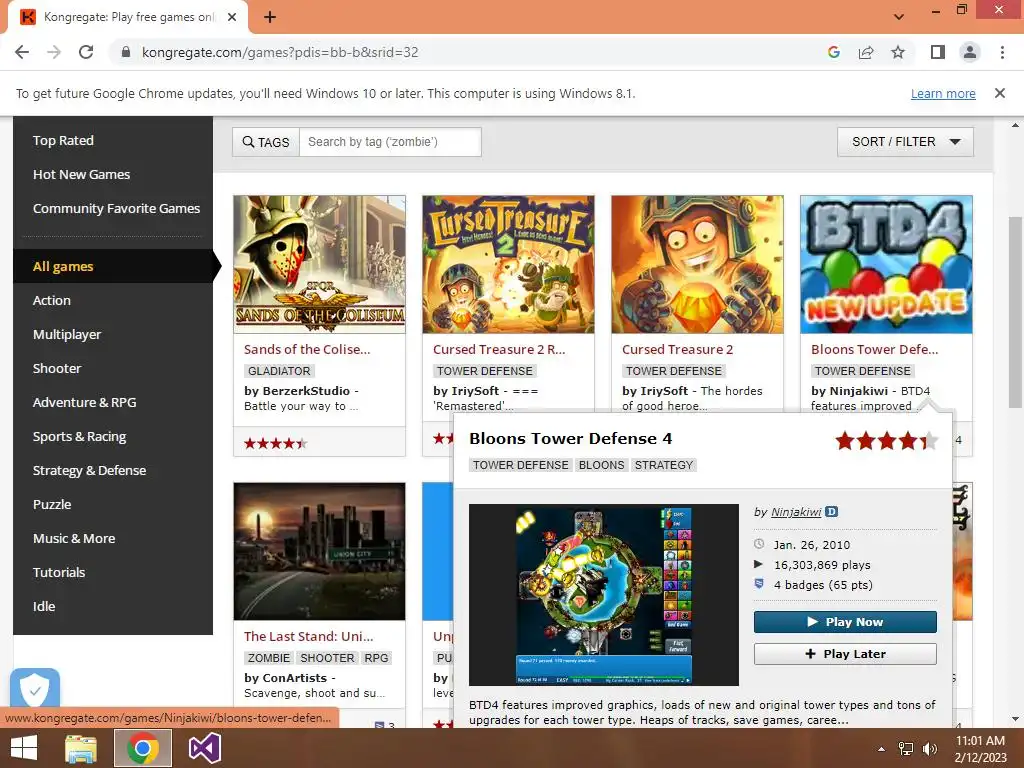
Task: Click the Bloons Tower Defe... title link
Action: click(874, 349)
